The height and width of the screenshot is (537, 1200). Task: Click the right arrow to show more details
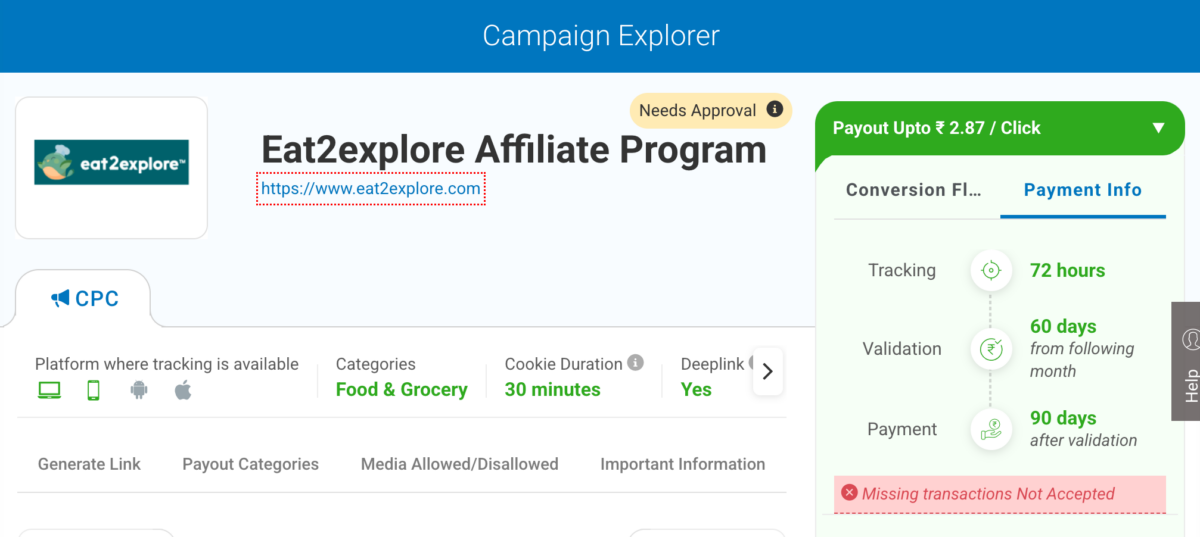click(x=768, y=372)
